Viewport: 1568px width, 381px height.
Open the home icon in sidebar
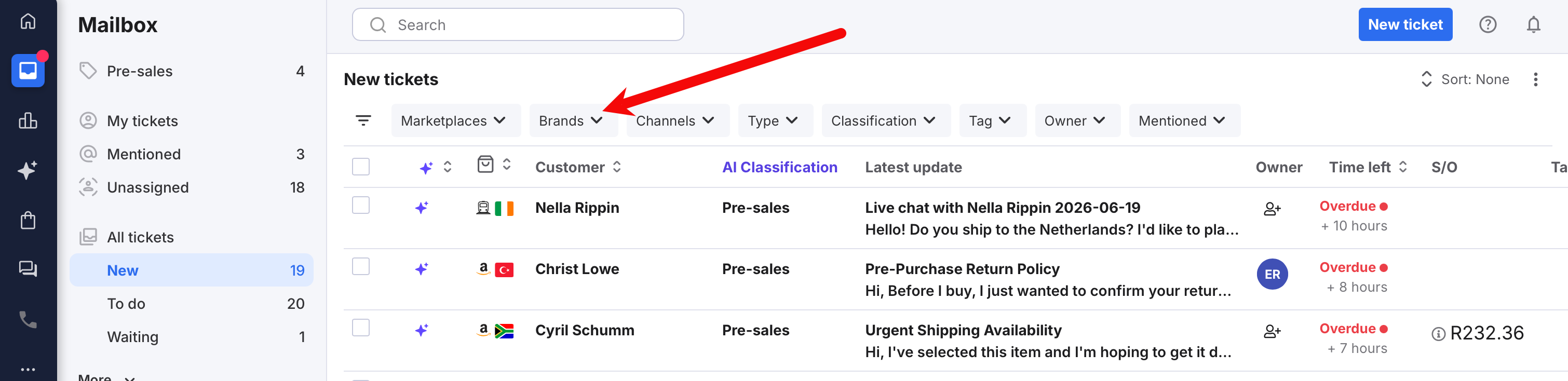click(28, 21)
